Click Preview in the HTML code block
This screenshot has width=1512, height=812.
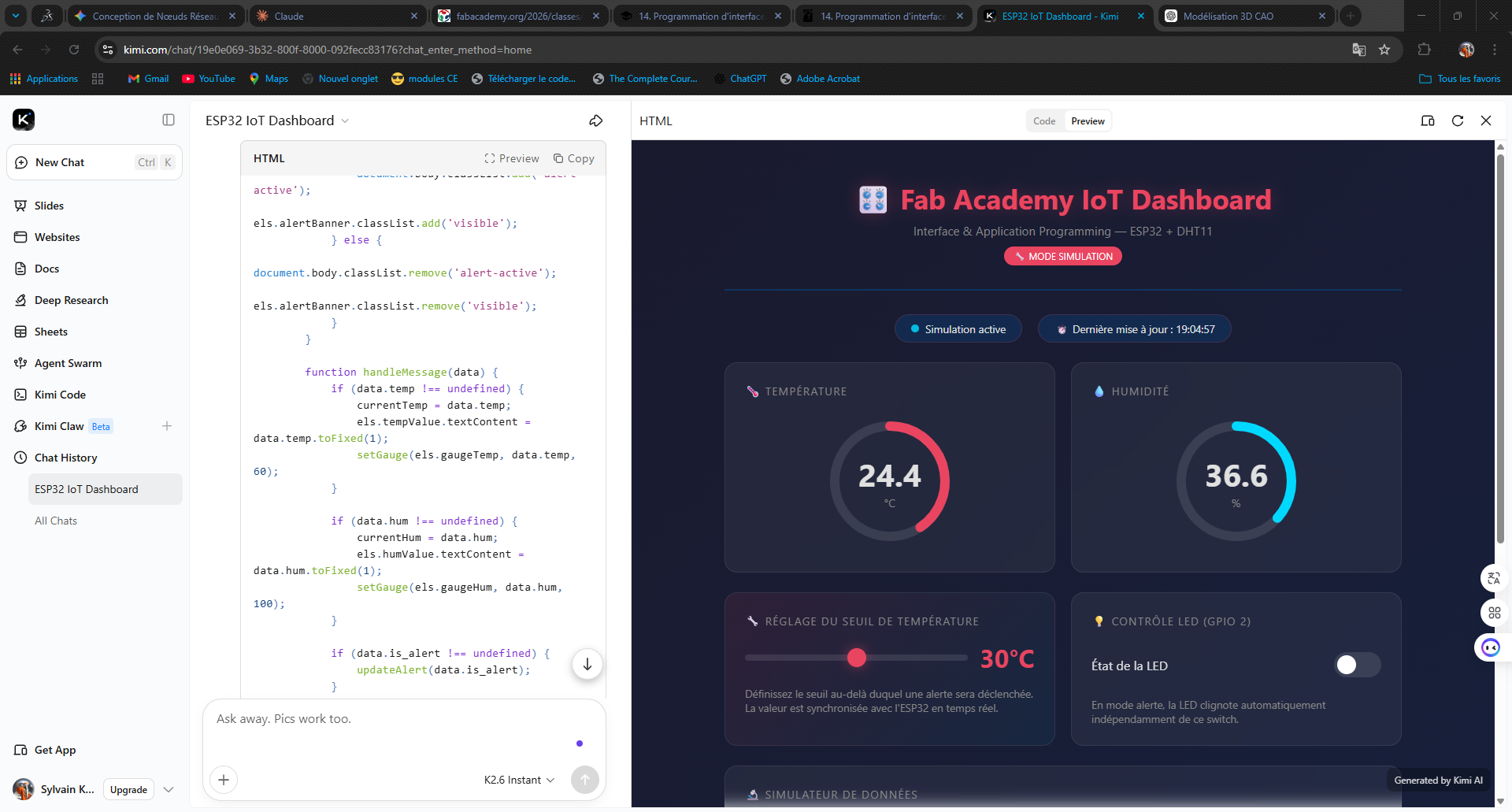click(x=512, y=158)
